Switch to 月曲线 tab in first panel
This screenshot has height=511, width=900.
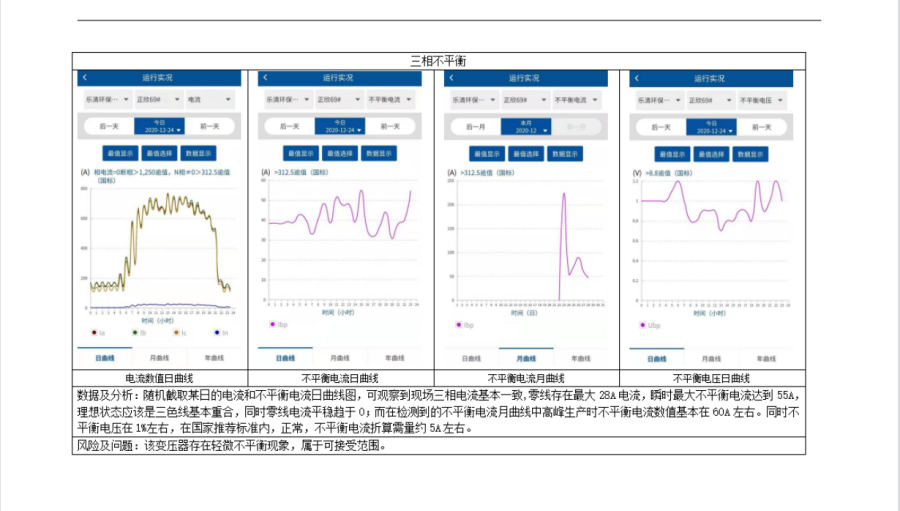[159, 358]
